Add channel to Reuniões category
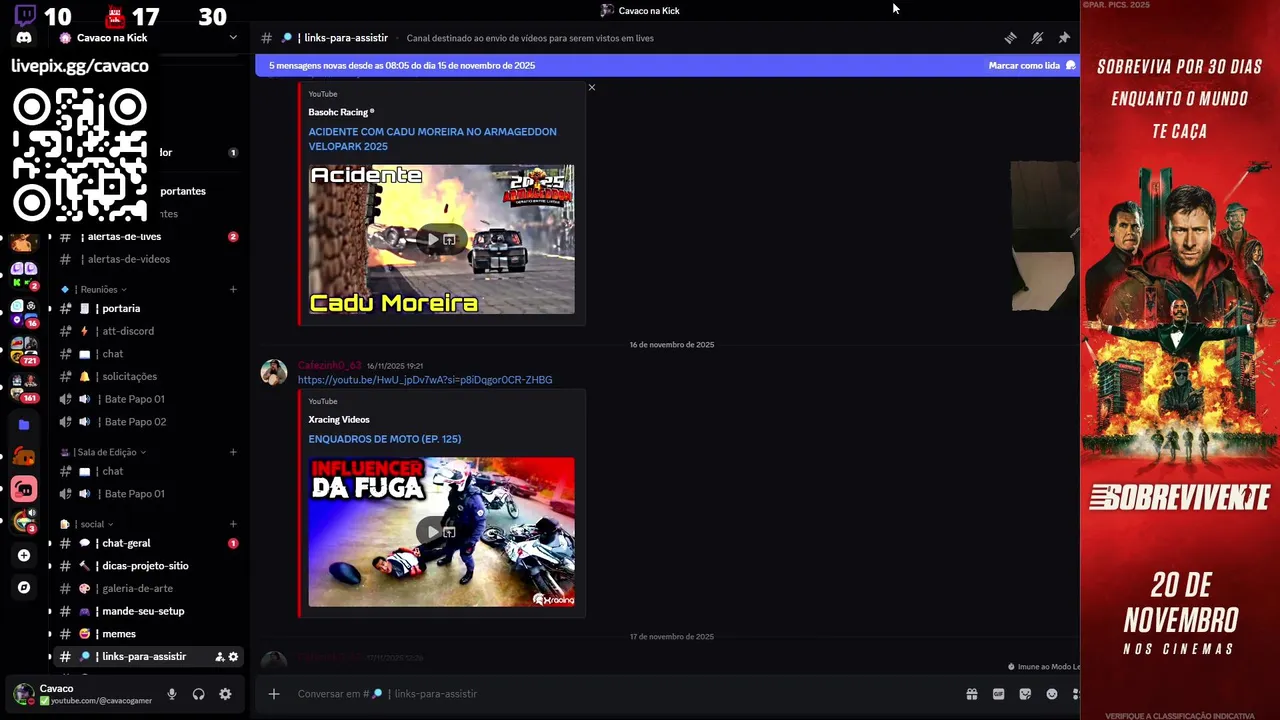This screenshot has width=1280, height=720. 233,290
